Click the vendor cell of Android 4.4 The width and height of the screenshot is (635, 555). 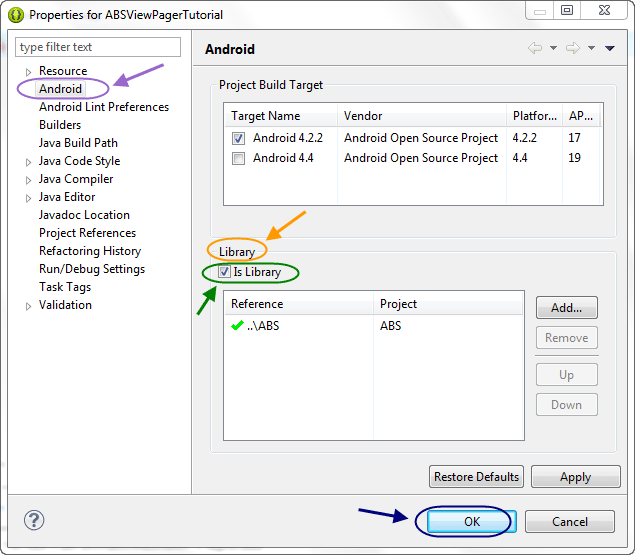[x=421, y=158]
